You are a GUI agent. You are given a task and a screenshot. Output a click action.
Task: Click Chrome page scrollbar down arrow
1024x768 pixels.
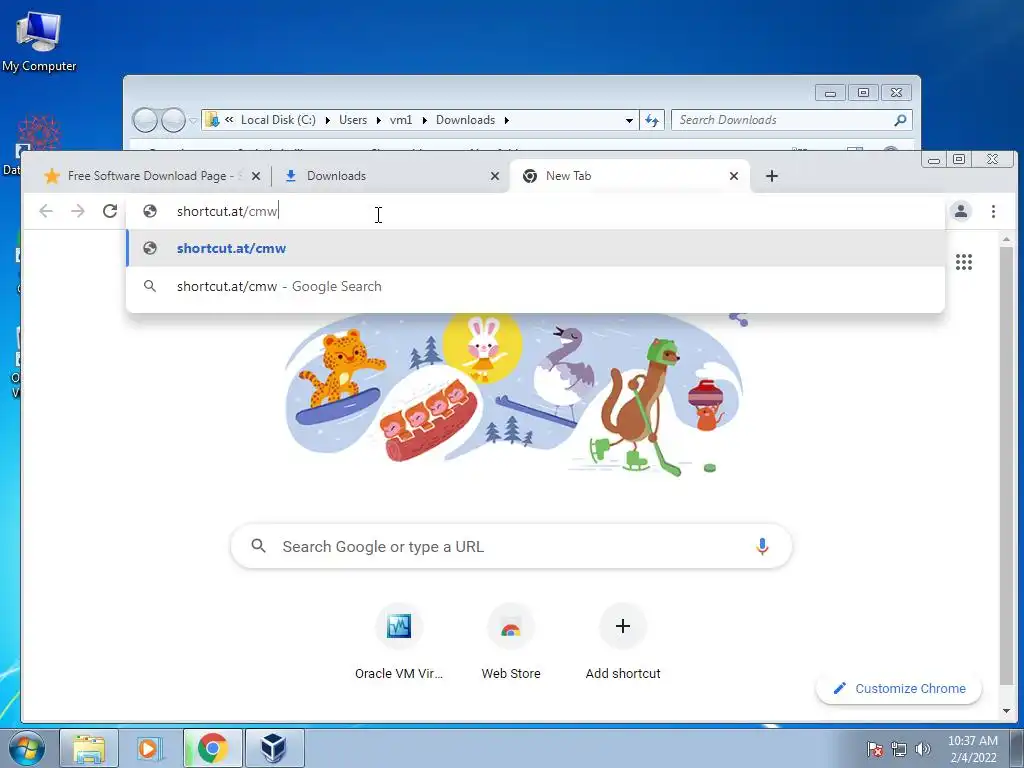(1006, 711)
